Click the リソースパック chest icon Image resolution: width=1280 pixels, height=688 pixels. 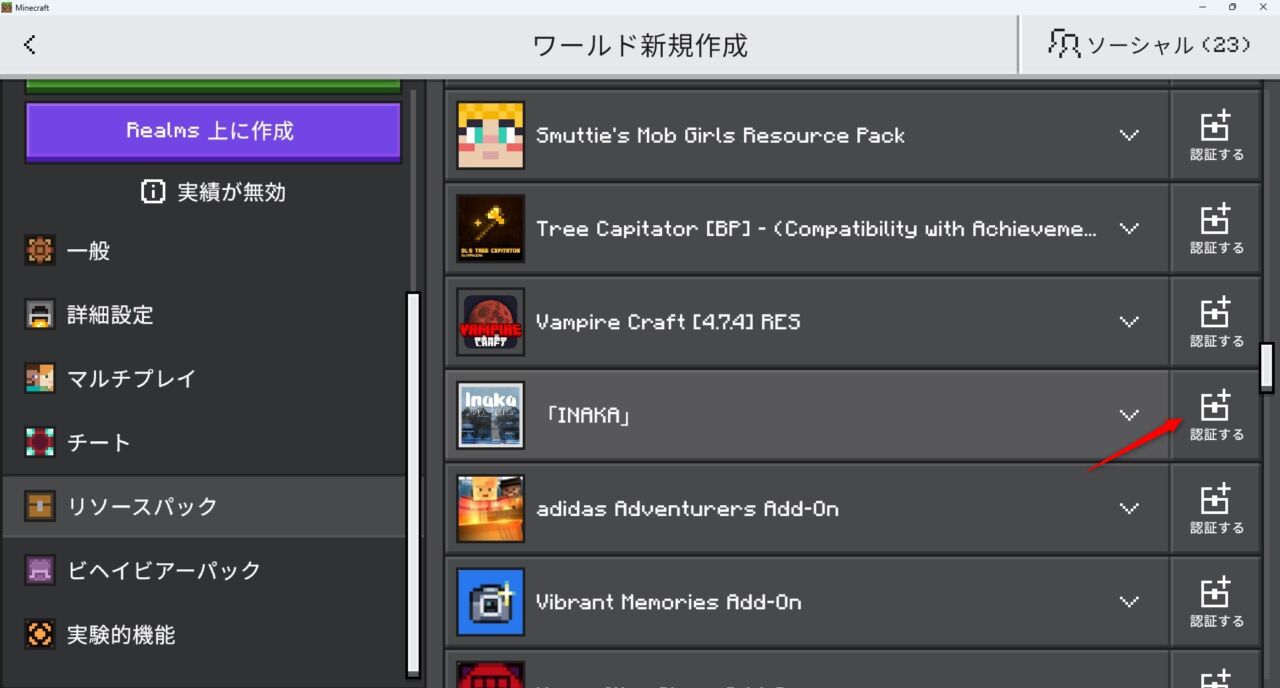click(x=40, y=507)
